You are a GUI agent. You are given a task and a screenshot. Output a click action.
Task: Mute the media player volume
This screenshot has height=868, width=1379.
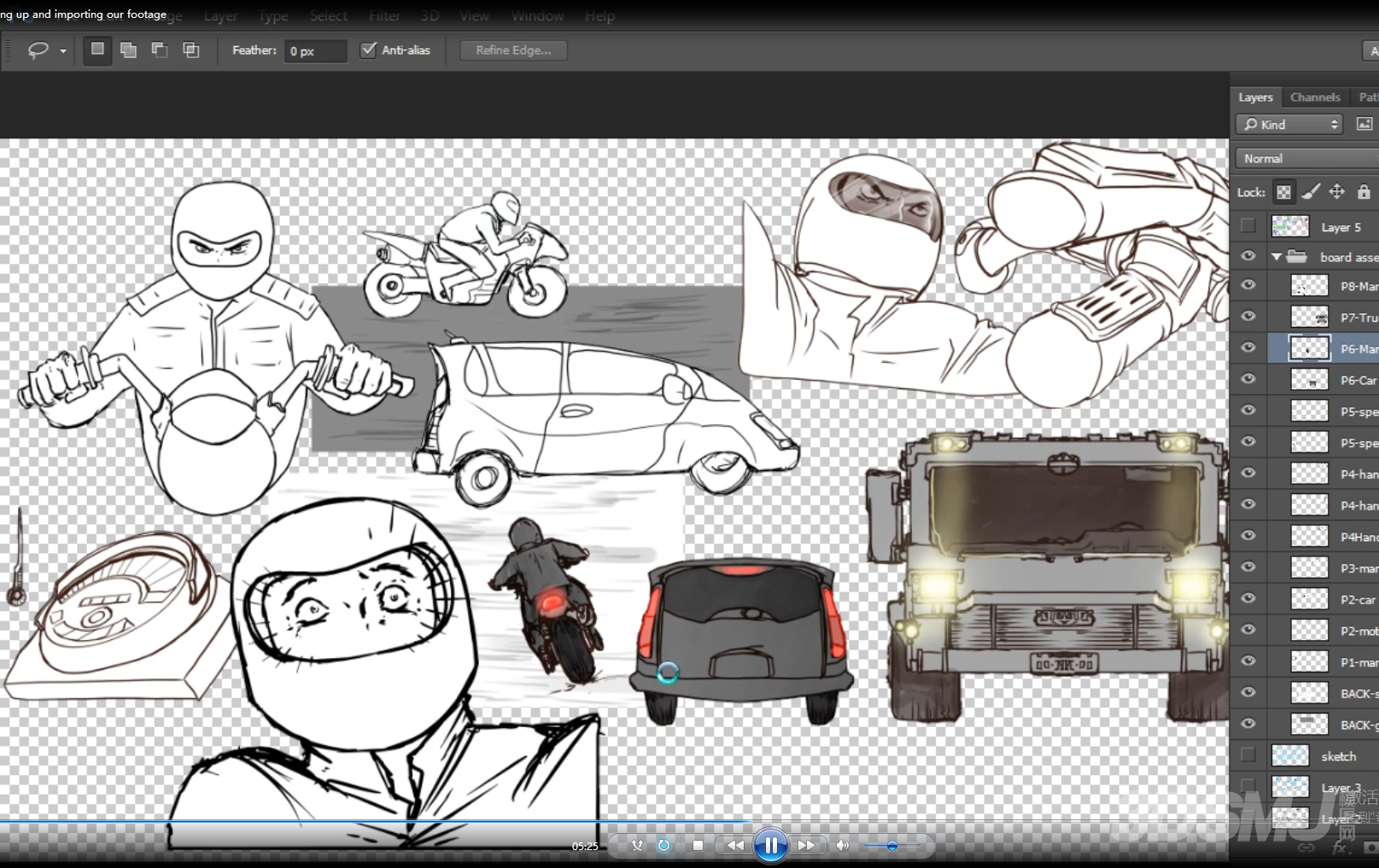(x=842, y=845)
